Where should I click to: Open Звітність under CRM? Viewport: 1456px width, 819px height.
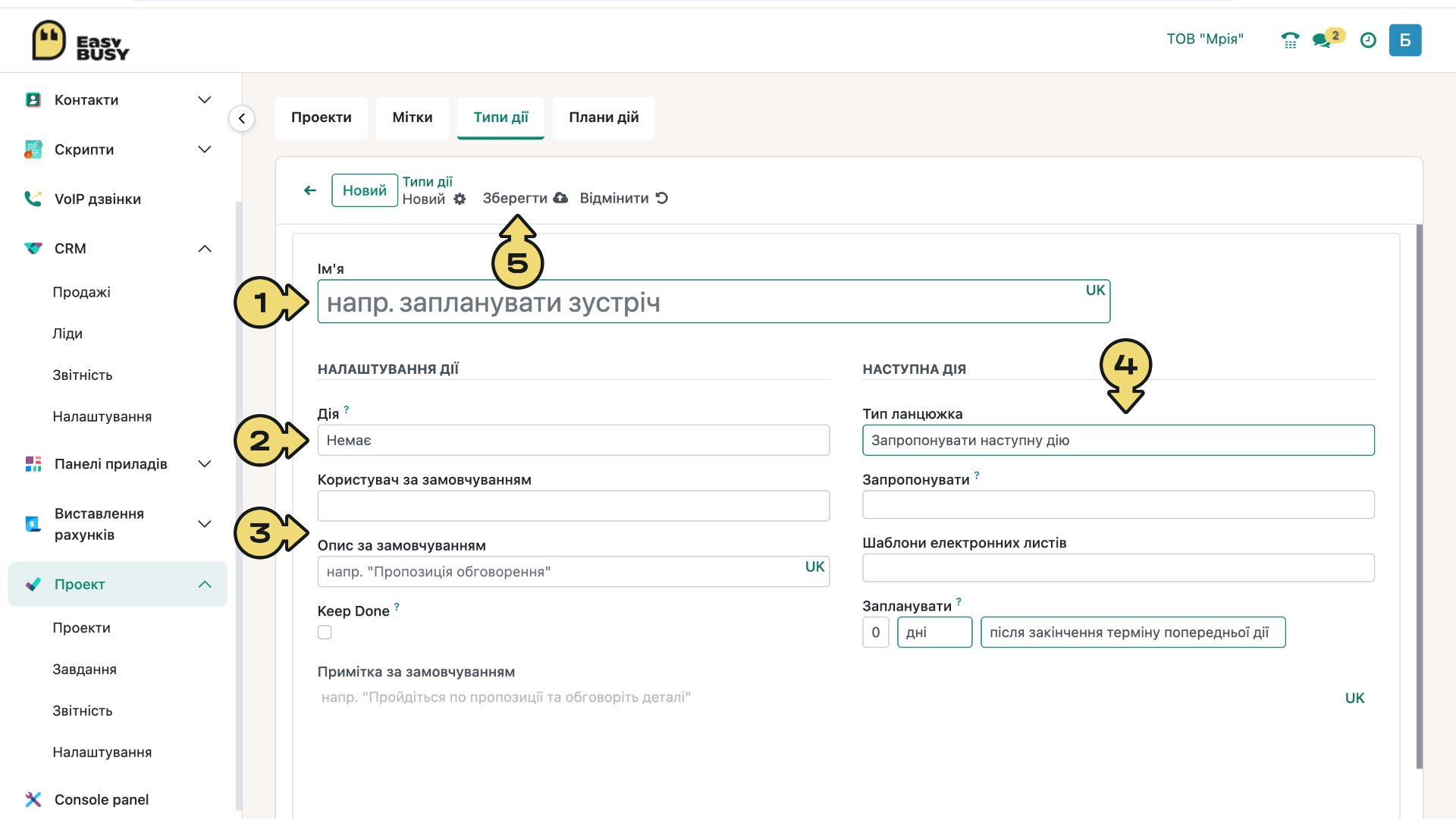coord(83,375)
